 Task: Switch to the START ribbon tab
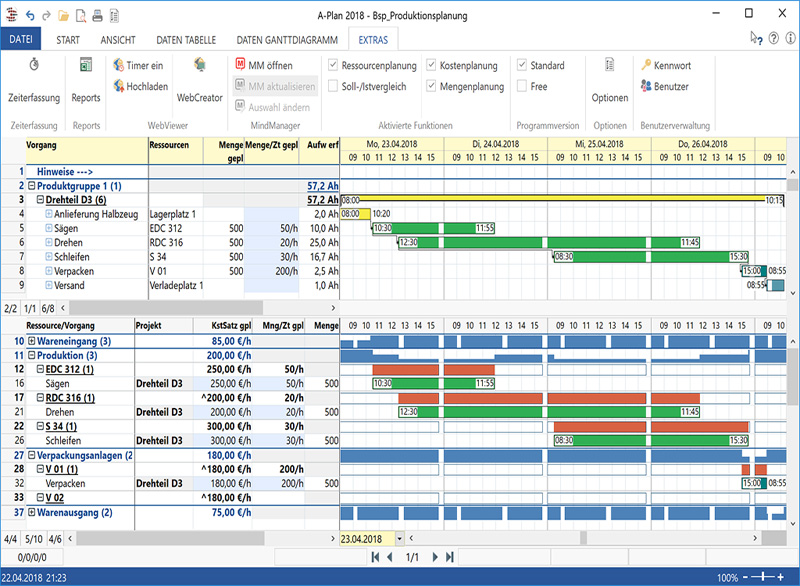coord(68,40)
